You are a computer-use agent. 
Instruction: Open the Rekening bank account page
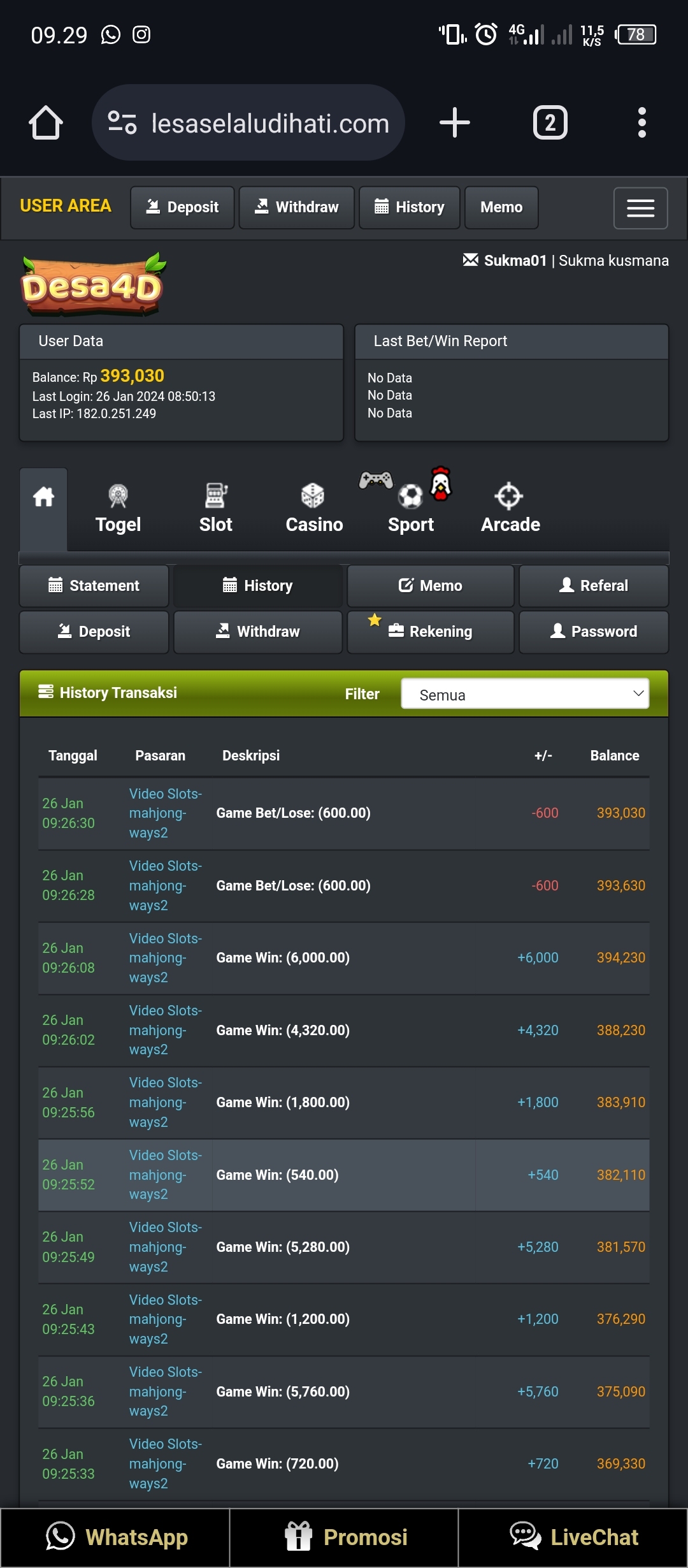pos(431,632)
